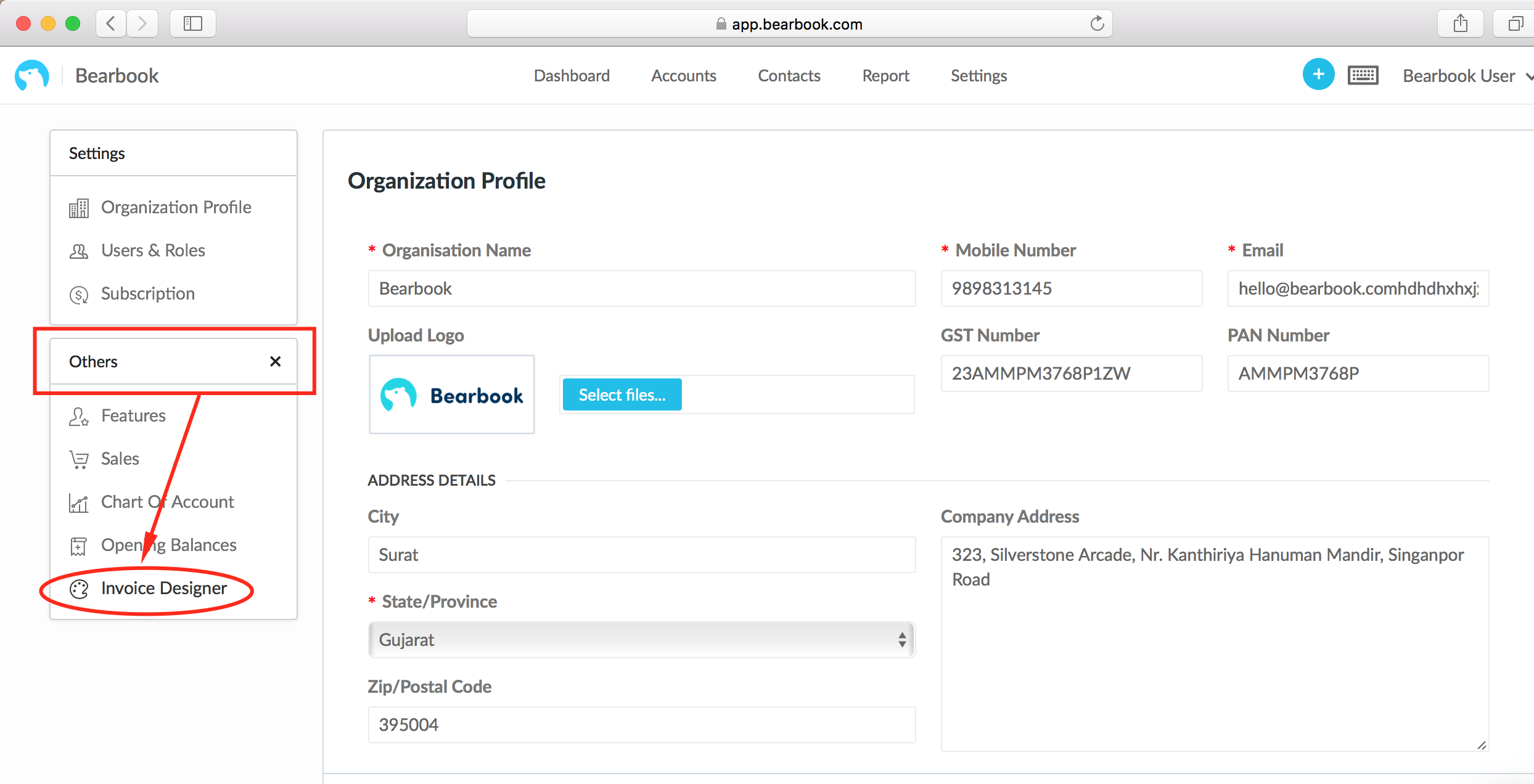Click the Others section header

click(x=173, y=361)
